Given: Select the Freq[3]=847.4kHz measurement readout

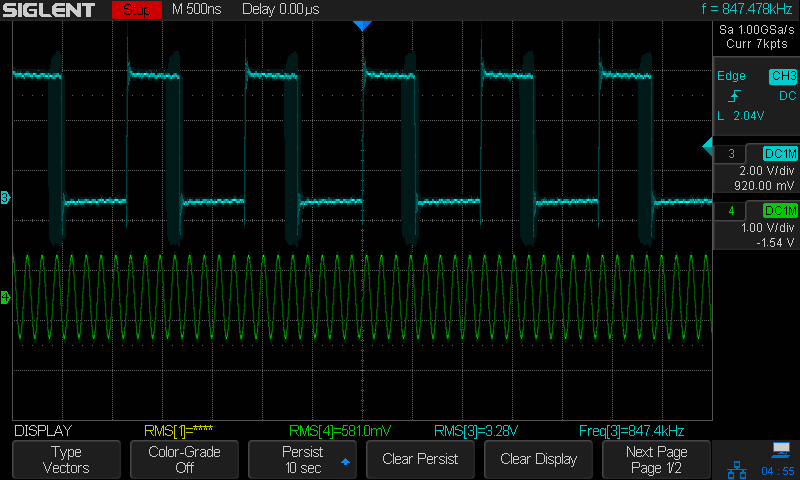Looking at the screenshot, I should [x=631, y=431].
